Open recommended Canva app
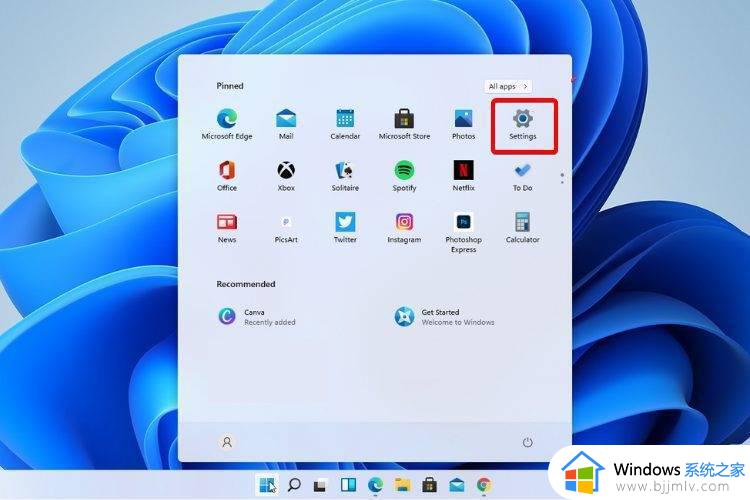The height and width of the screenshot is (500, 750). click(x=256, y=317)
